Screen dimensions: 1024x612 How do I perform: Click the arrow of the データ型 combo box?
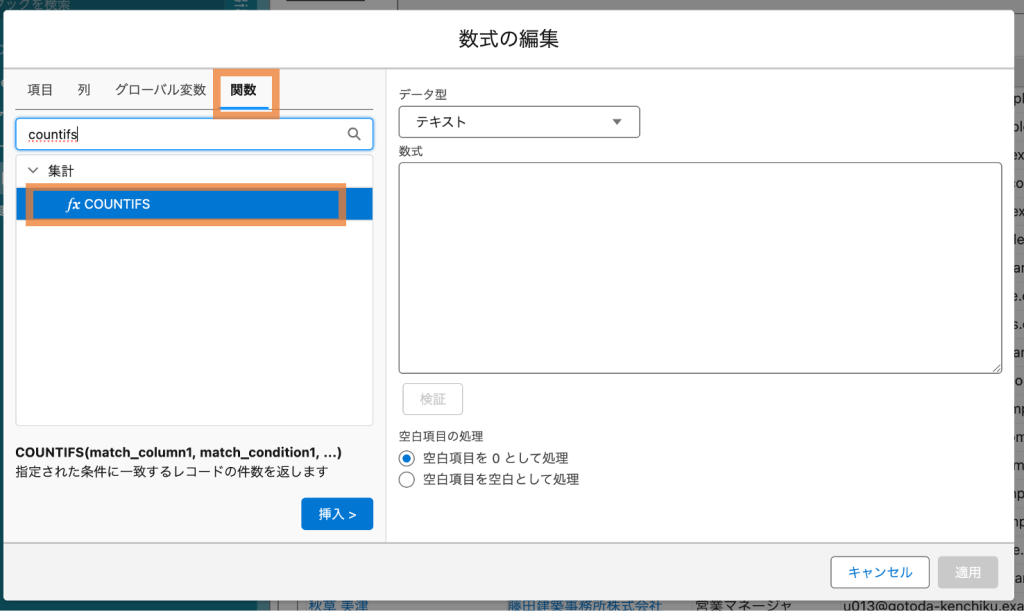coord(617,122)
